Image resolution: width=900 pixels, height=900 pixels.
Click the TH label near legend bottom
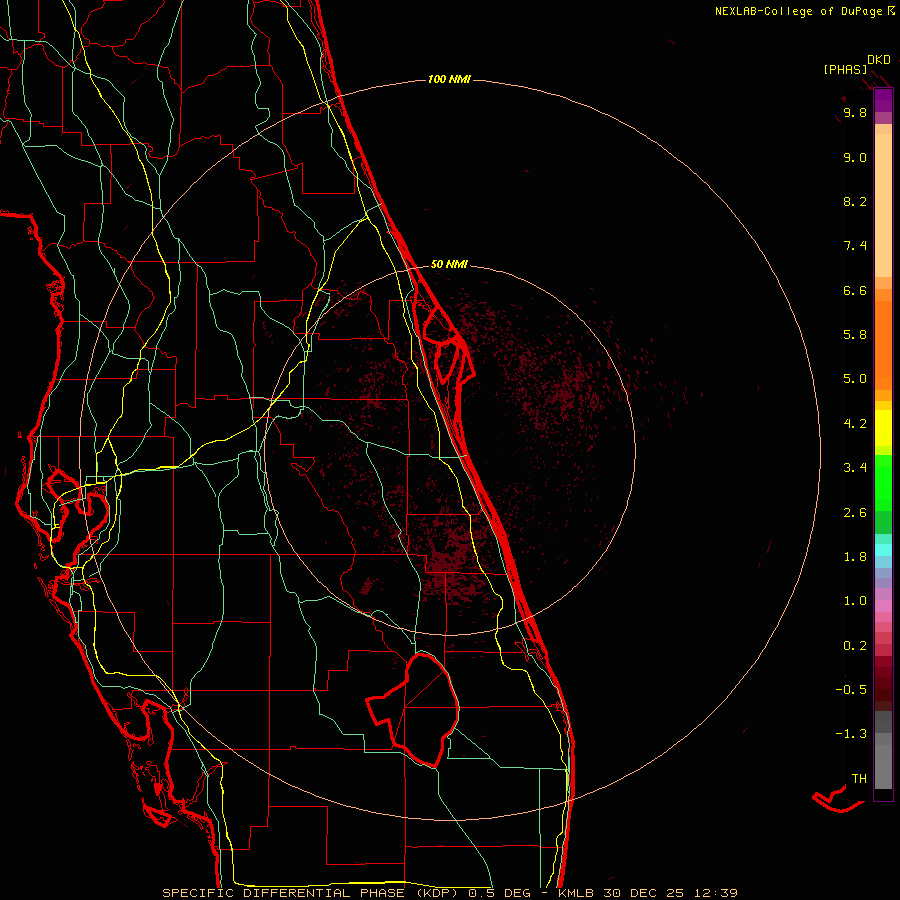(x=859, y=778)
